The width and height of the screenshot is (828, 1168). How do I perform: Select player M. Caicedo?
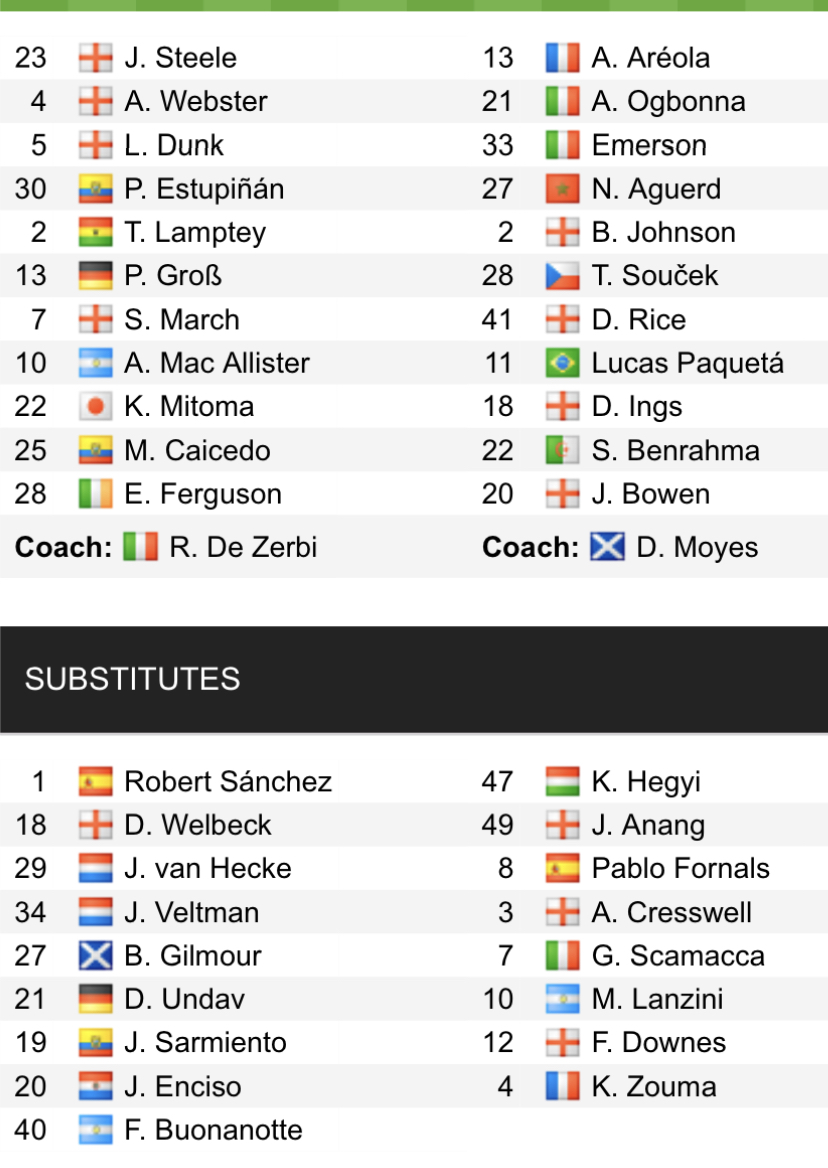tap(197, 451)
